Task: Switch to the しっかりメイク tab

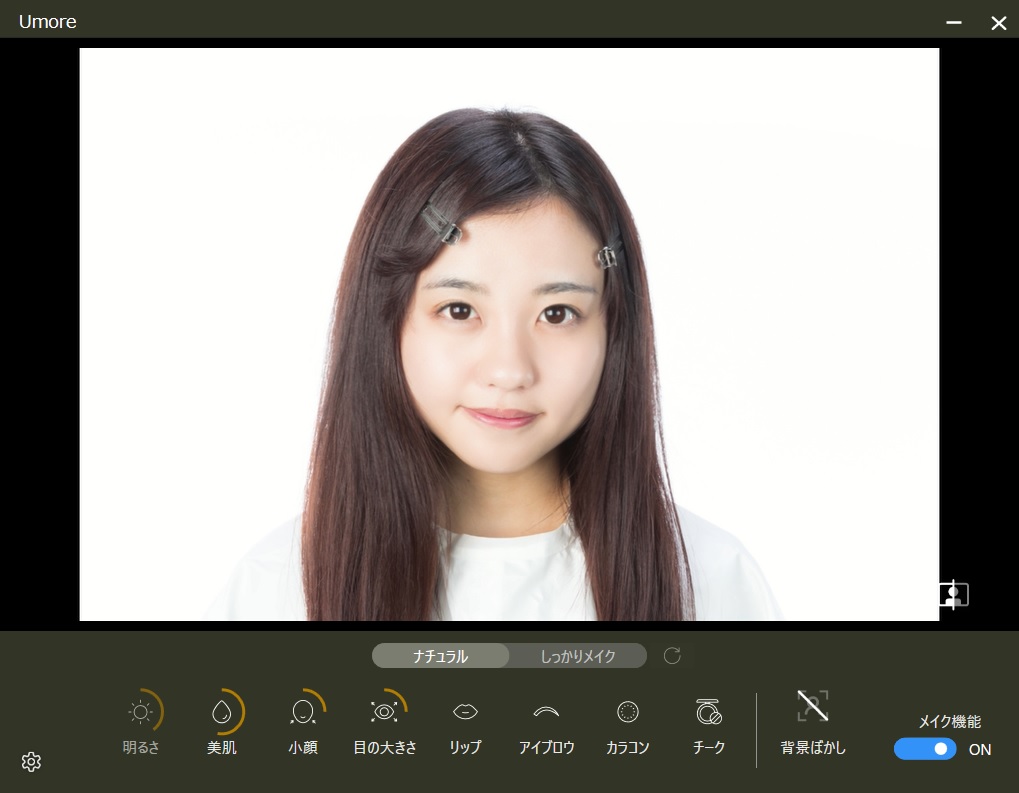Action: point(578,657)
